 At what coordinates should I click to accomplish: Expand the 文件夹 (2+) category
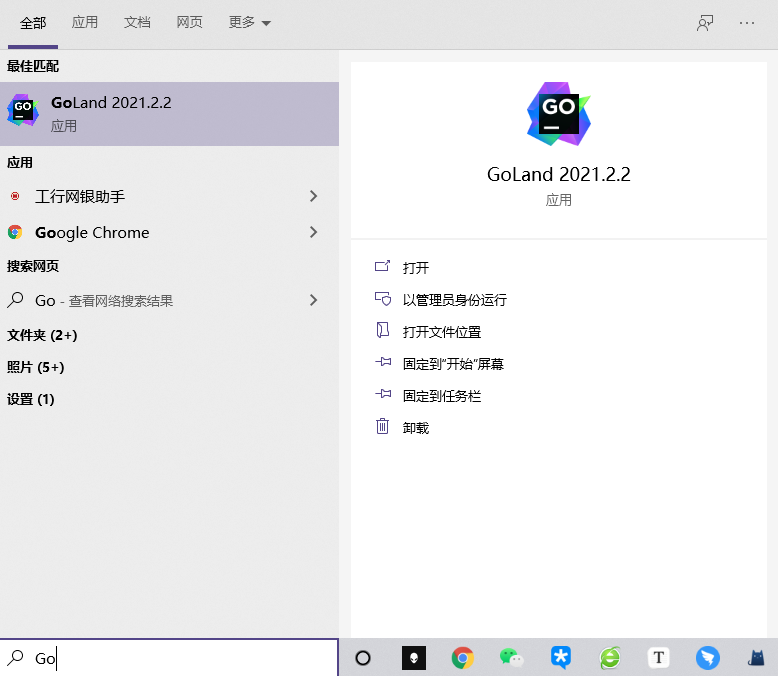pyautogui.click(x=42, y=335)
